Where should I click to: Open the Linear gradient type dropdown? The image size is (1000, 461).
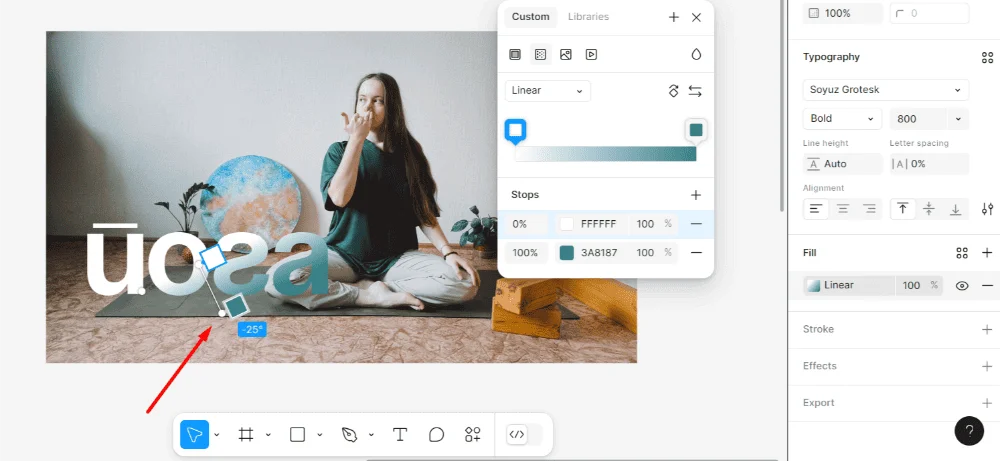[x=547, y=91]
